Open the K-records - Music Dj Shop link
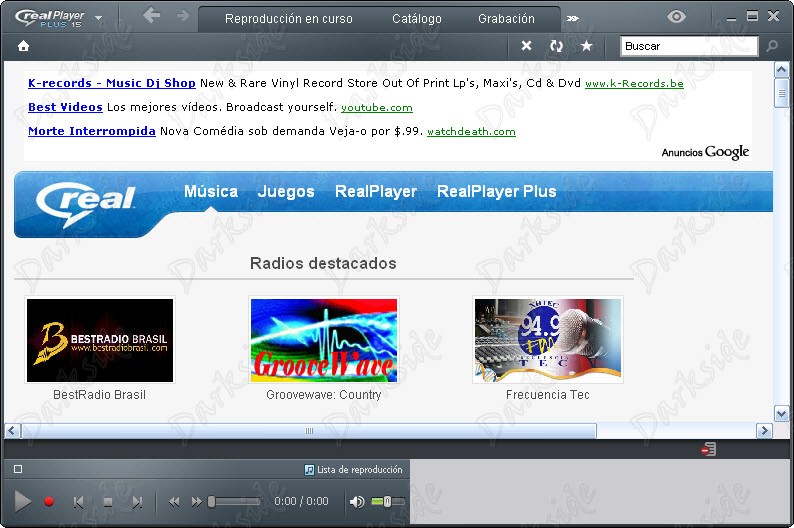Viewport: 794px width, 528px height. pos(112,83)
